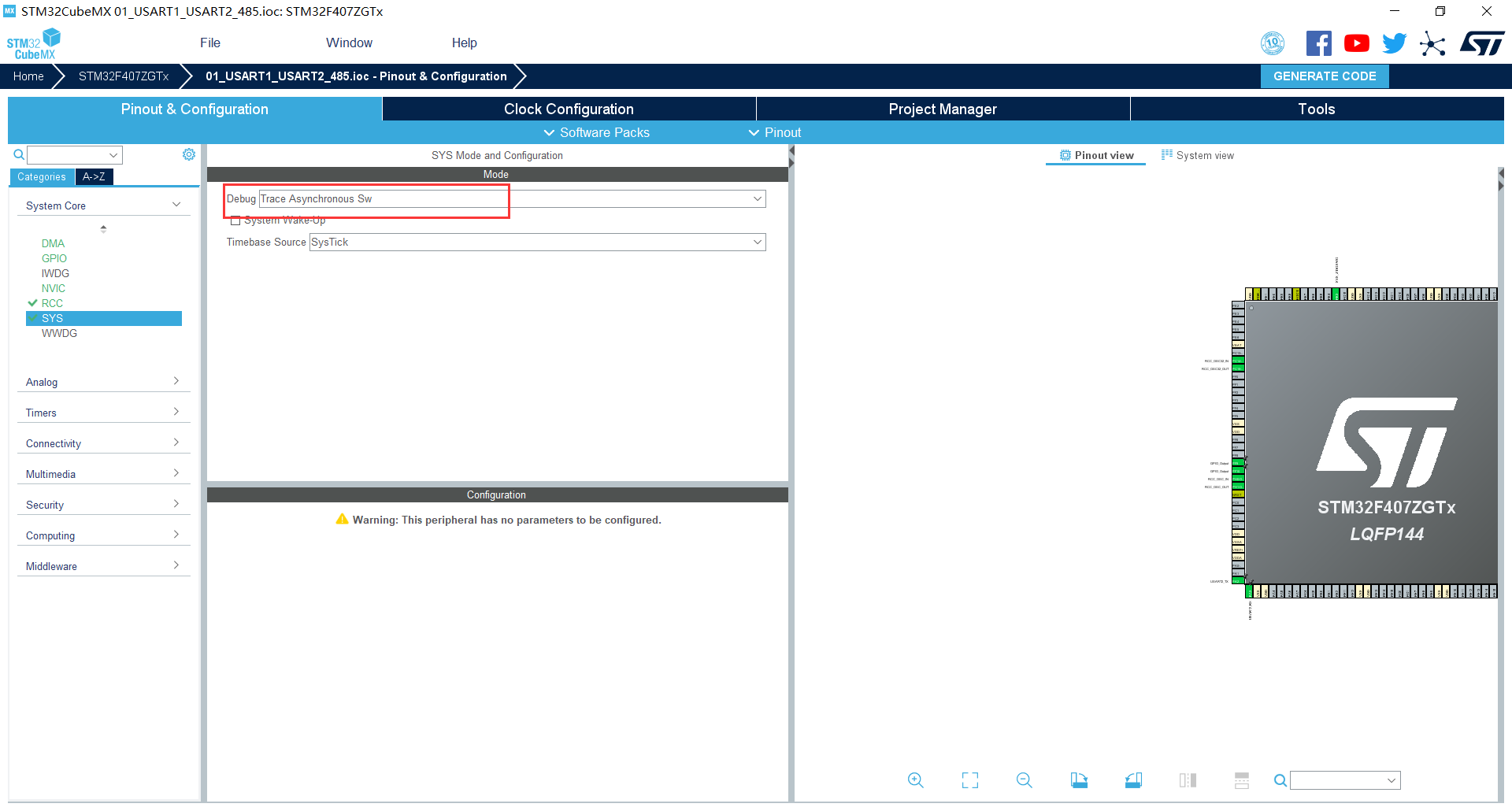Fit the chip to the view
This screenshot has height=811, width=1512.
[x=970, y=780]
